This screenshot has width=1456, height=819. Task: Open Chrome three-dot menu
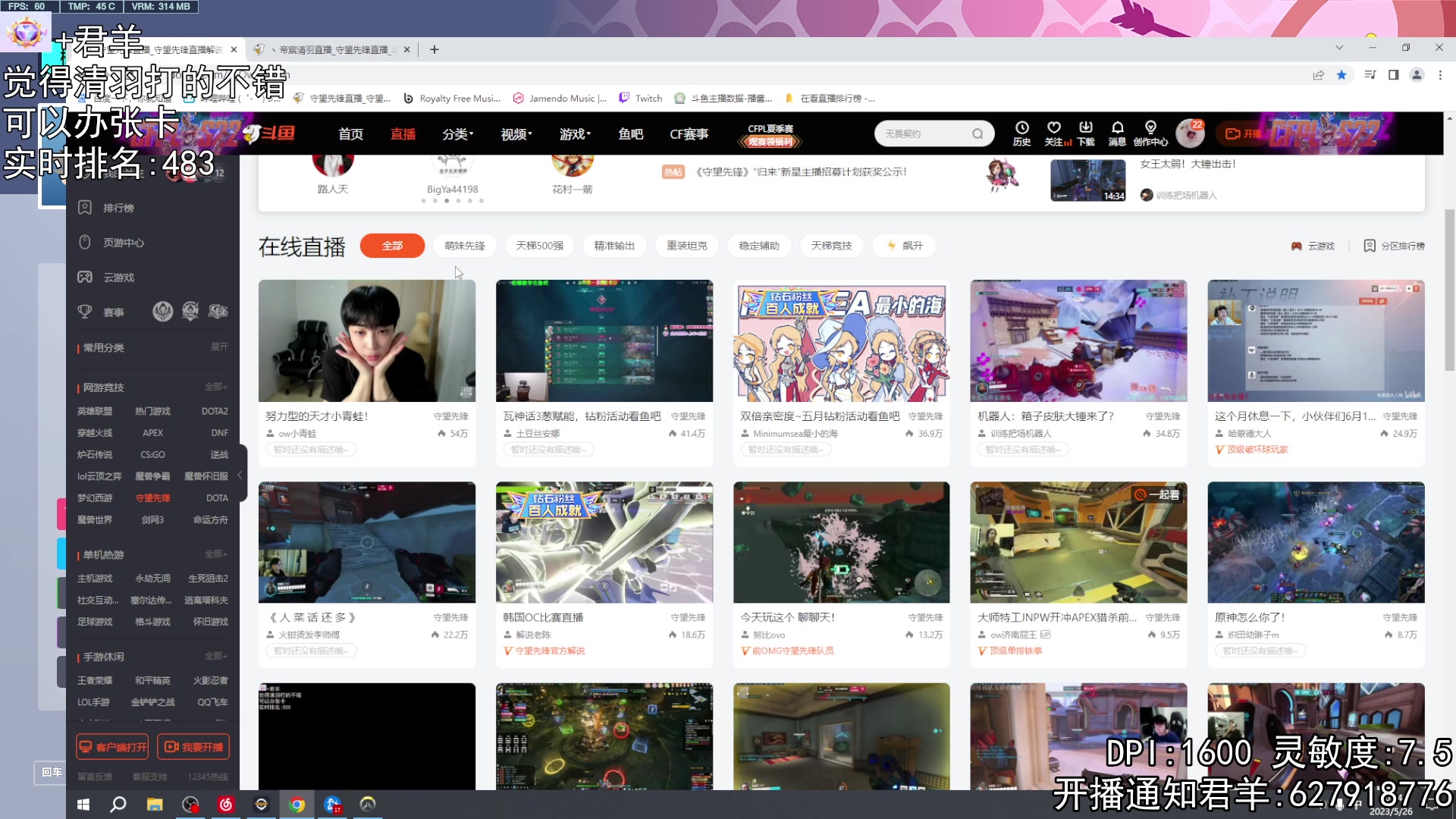[1440, 74]
